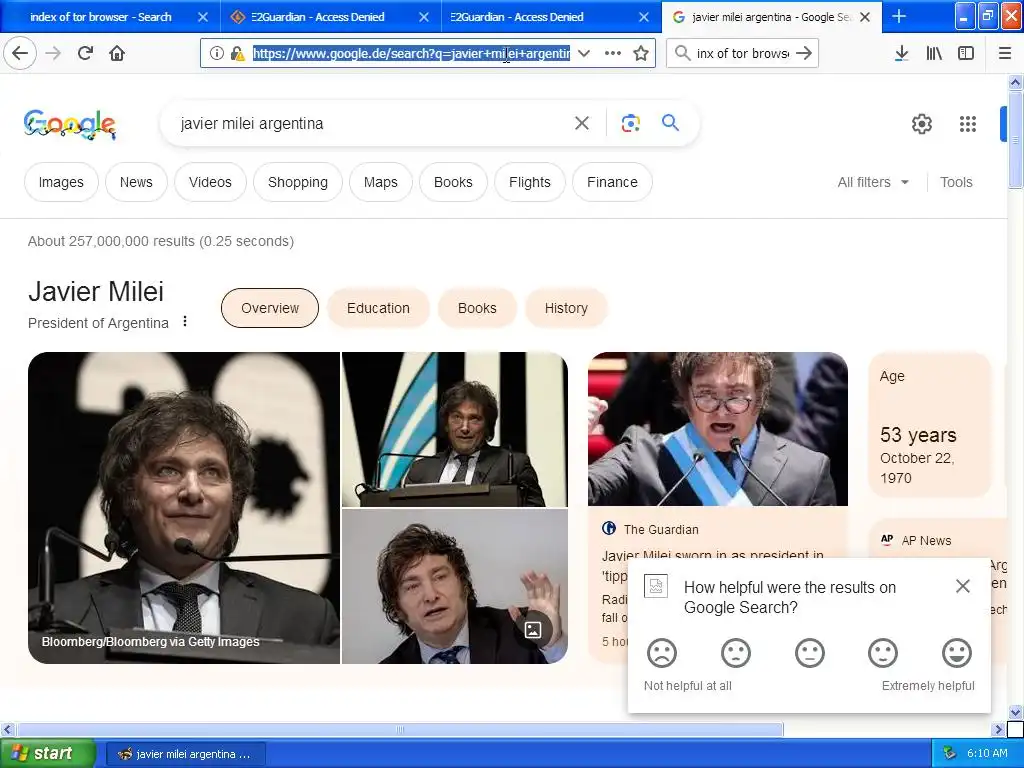Select the Books knowledge panel chip
The width and height of the screenshot is (1024, 768).
[477, 308]
